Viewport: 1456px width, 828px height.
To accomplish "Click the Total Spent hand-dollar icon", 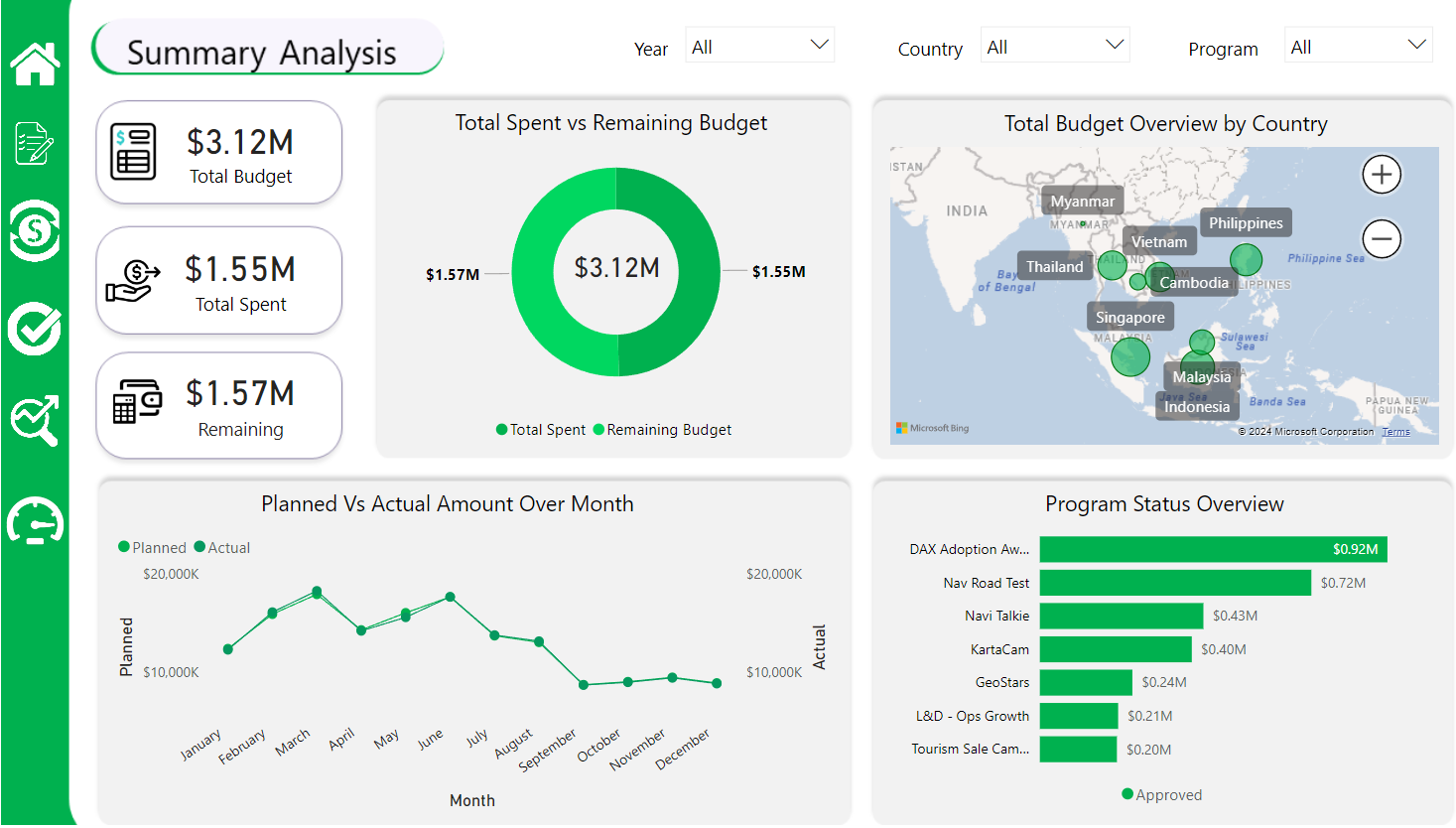I will [x=135, y=278].
